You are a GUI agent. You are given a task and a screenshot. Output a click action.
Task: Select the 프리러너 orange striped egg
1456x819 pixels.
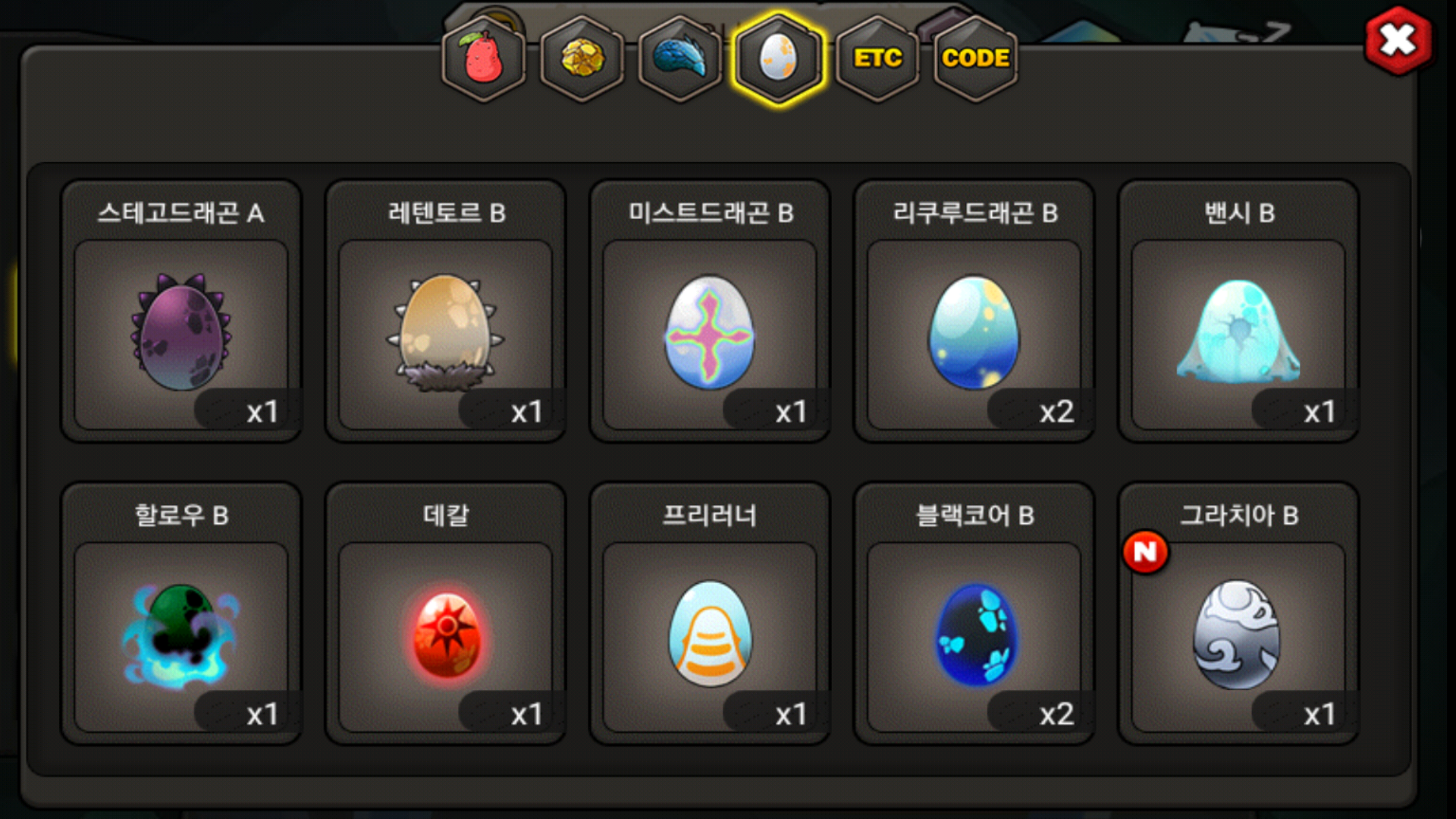click(x=710, y=635)
